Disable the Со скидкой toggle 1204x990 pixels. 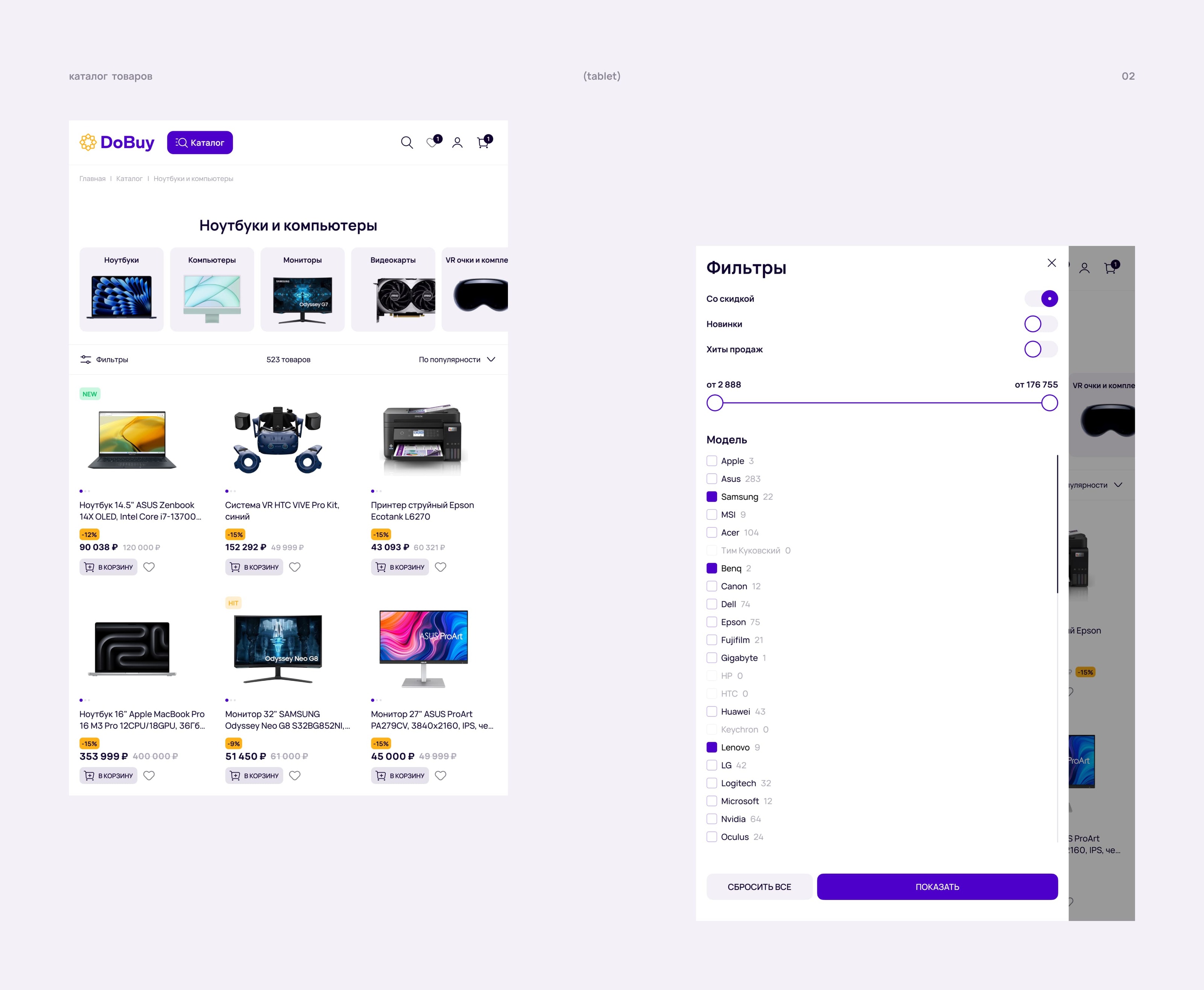click(x=1041, y=299)
